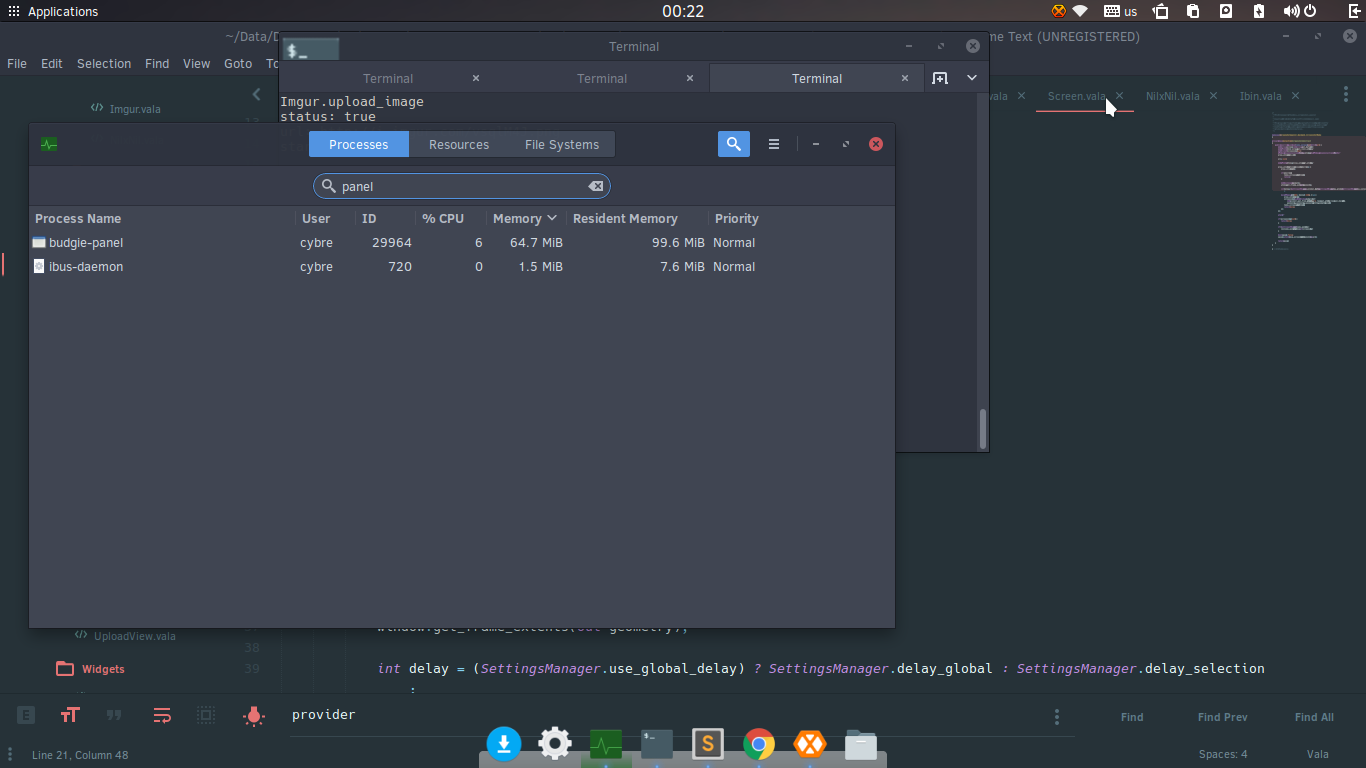This screenshot has width=1366, height=768.
Task: Toggle Memory column sort order arrow
Action: pyautogui.click(x=552, y=218)
